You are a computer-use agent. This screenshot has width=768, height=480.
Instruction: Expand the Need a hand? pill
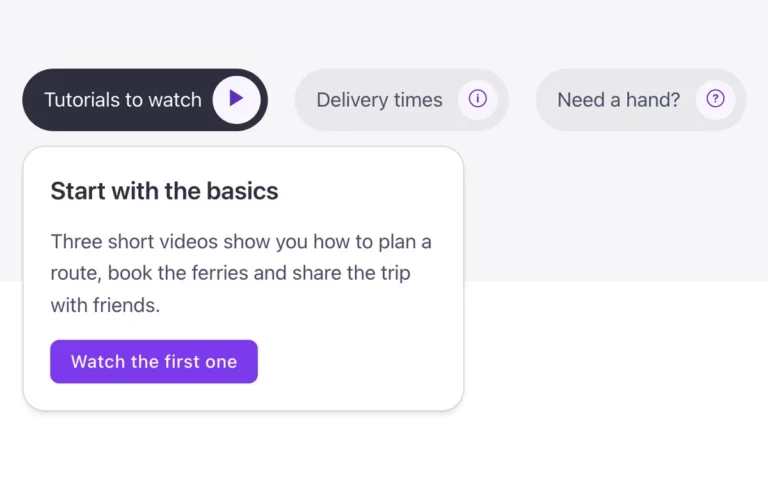click(641, 99)
